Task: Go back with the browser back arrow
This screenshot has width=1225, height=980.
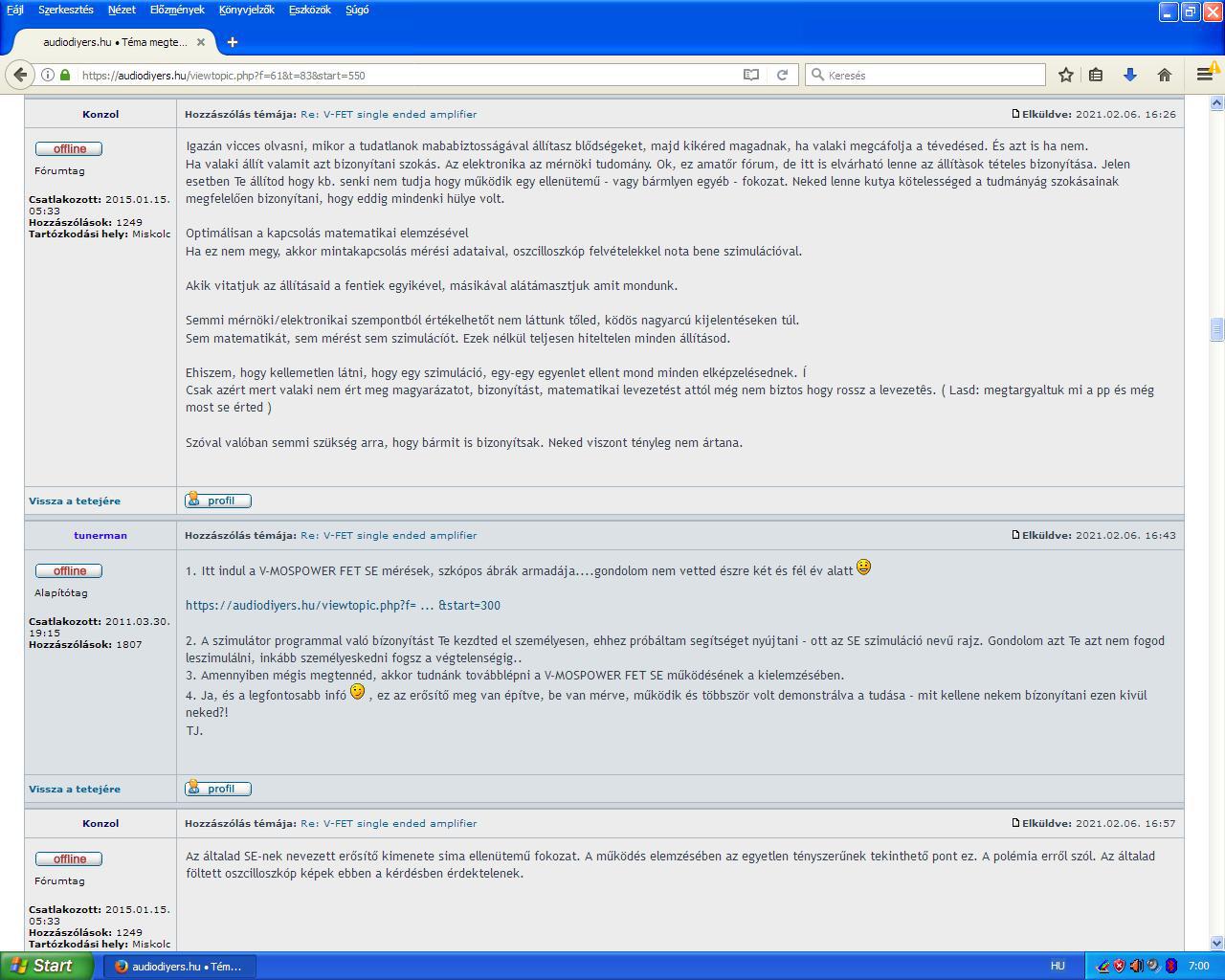Action: pyautogui.click(x=20, y=75)
